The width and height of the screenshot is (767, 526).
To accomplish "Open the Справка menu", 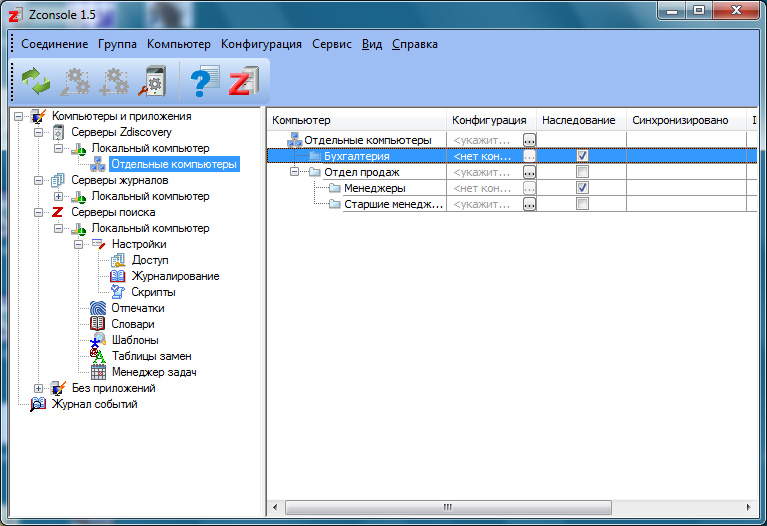I will [415, 44].
